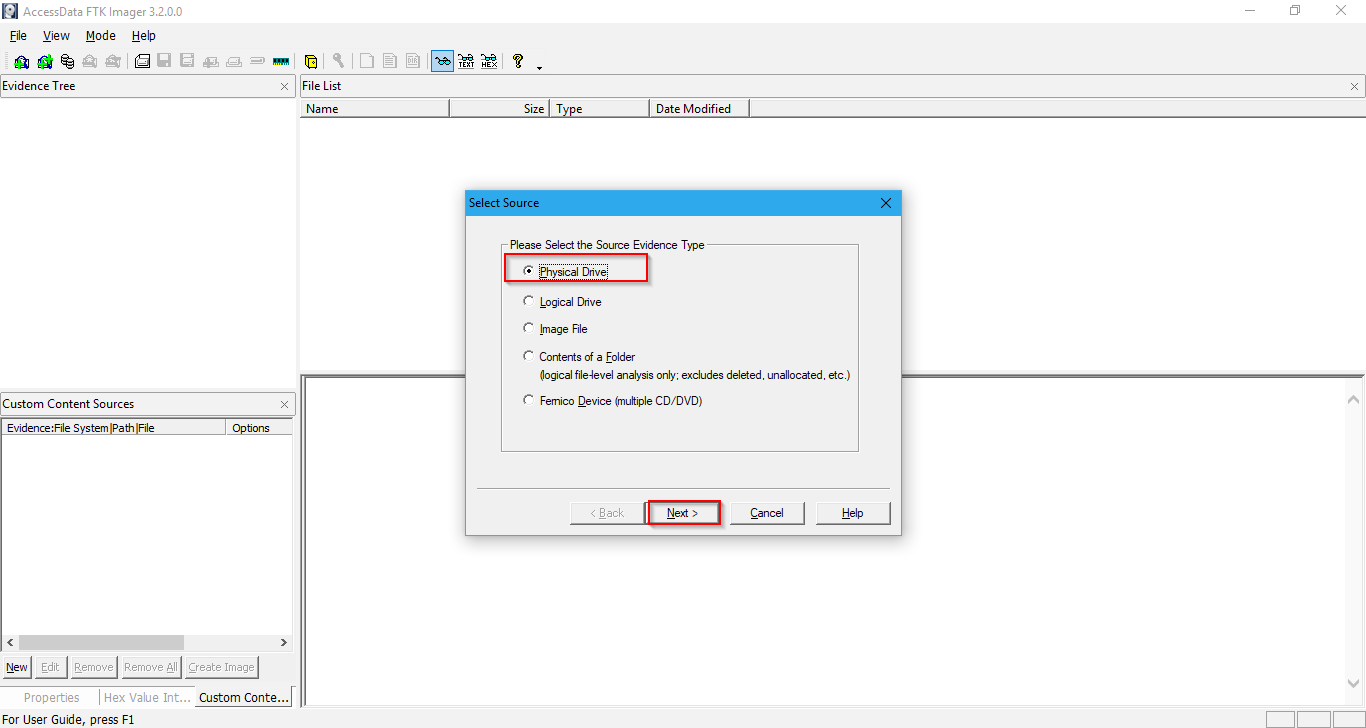Click Next in Select Source dialog

tap(683, 513)
